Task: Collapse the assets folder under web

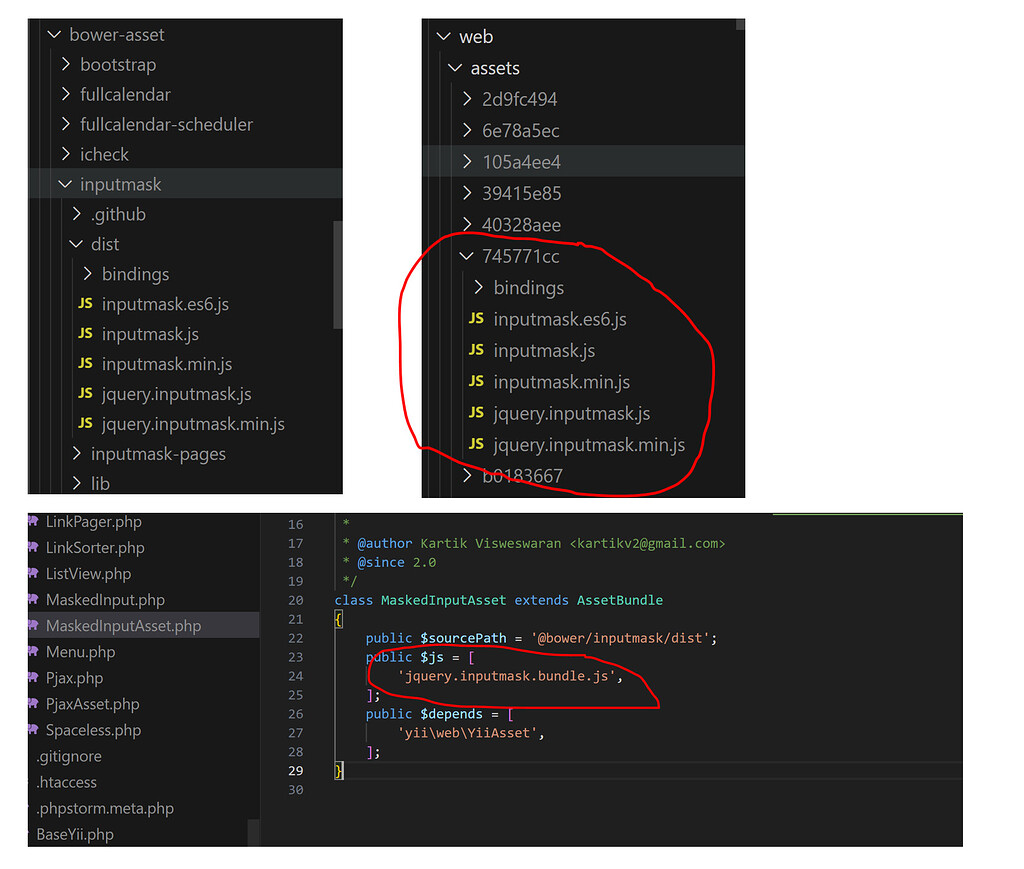Action: pyautogui.click(x=455, y=68)
